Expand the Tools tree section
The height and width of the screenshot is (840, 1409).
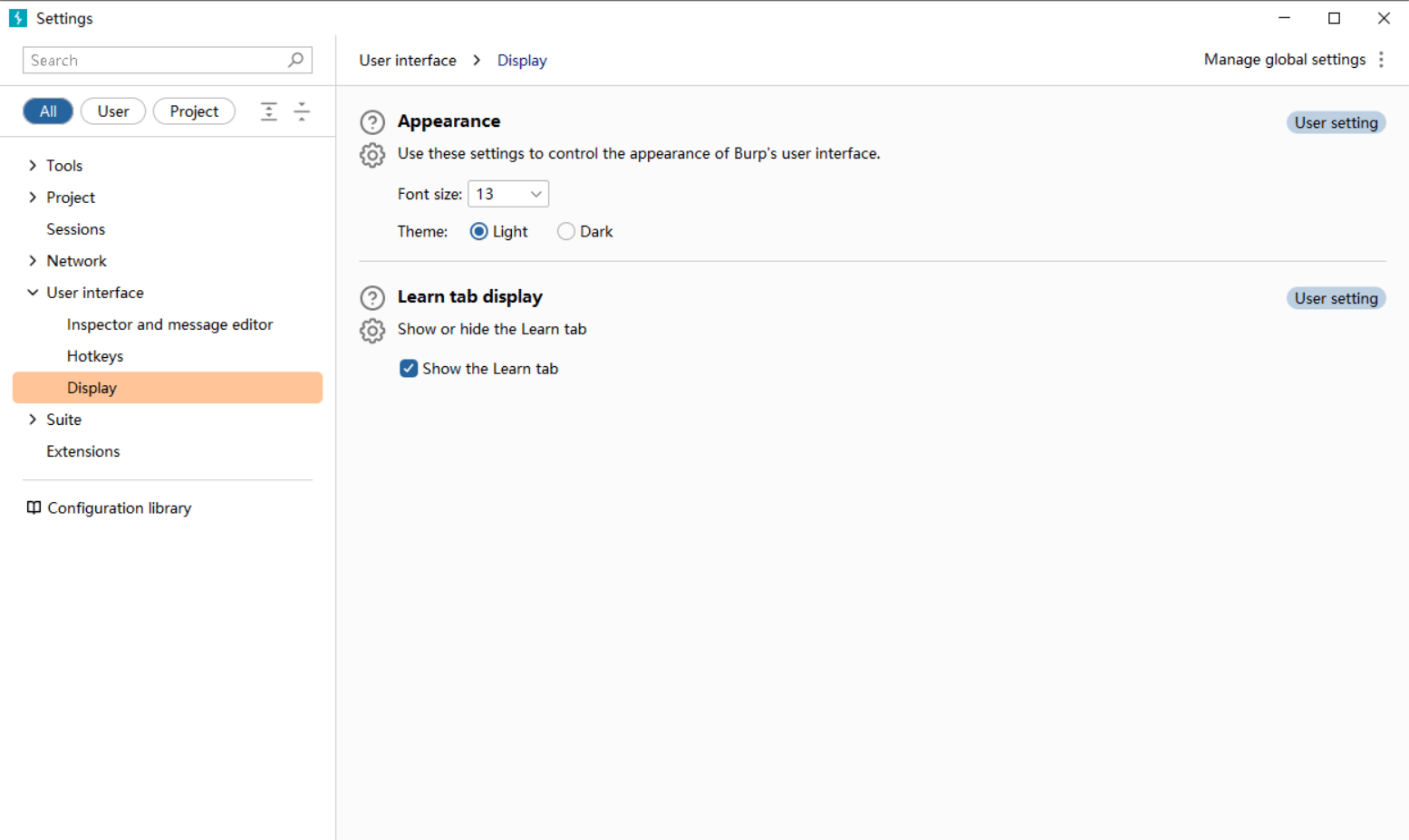pos(33,166)
